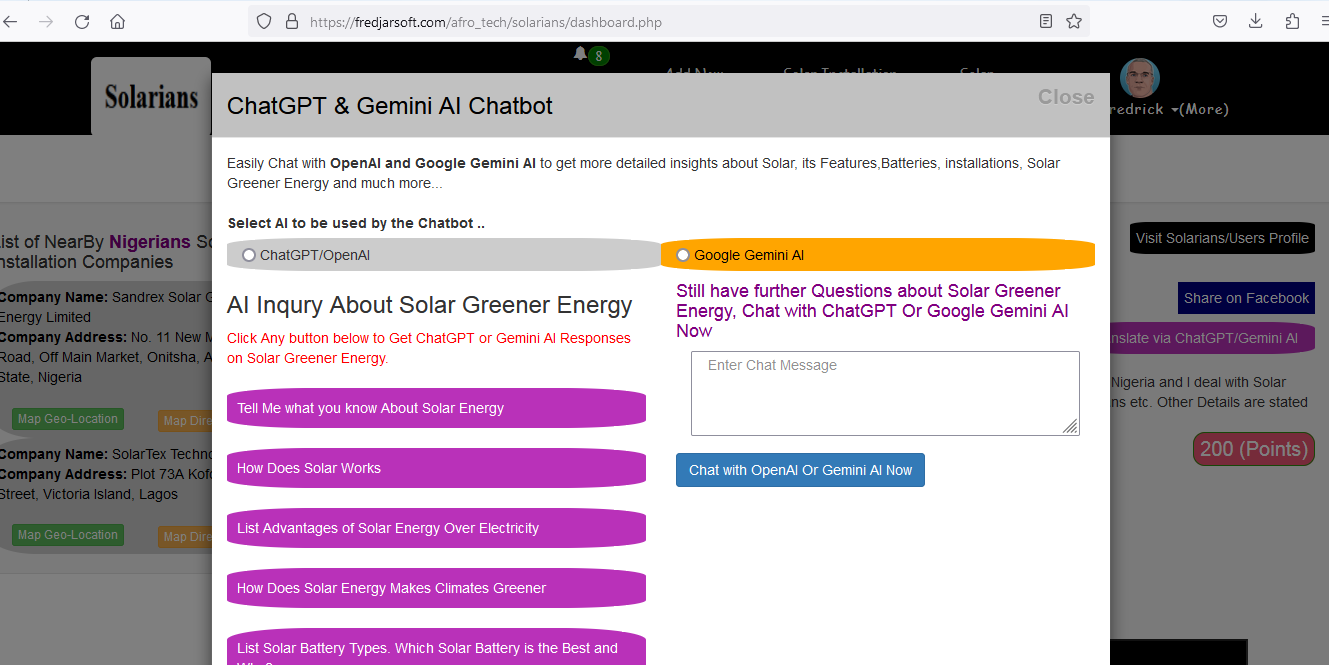The width and height of the screenshot is (1329, 665).
Task: Open the browser home page icon
Action: click(x=118, y=21)
